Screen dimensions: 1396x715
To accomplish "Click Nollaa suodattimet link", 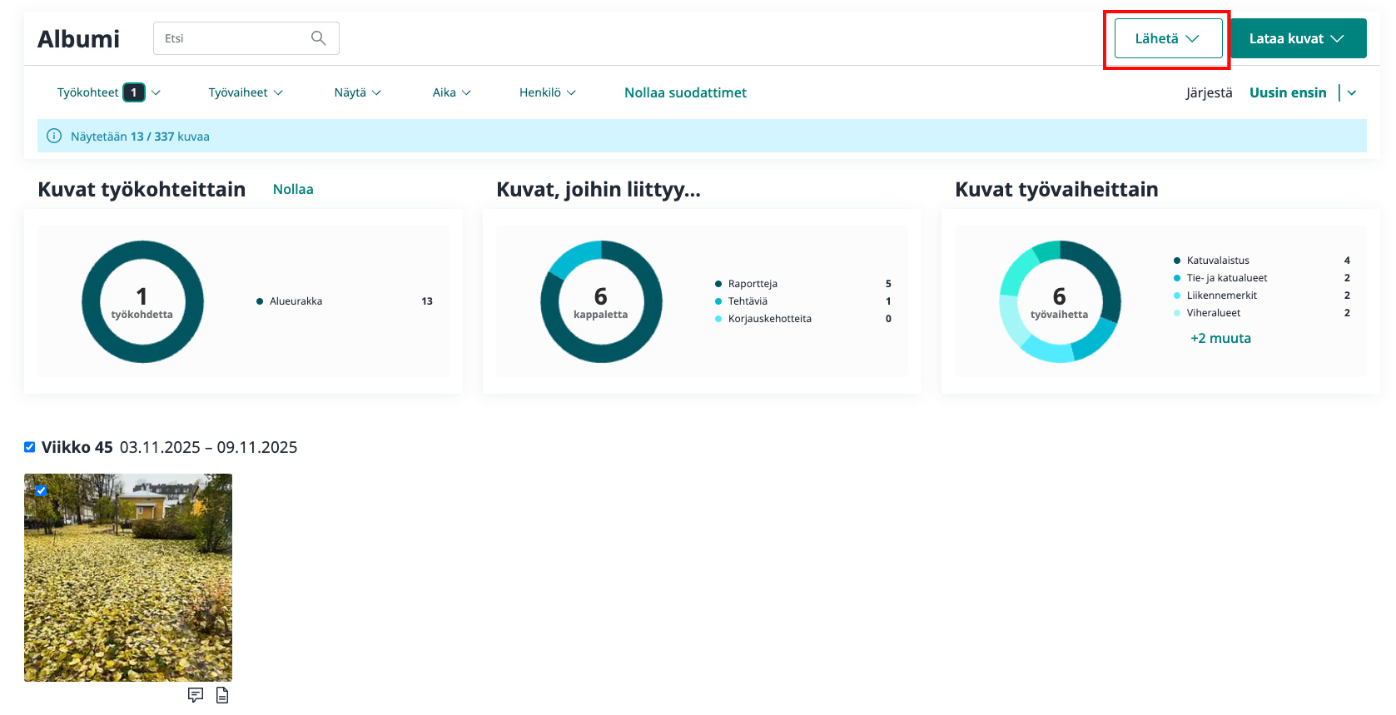I will 685,93.
